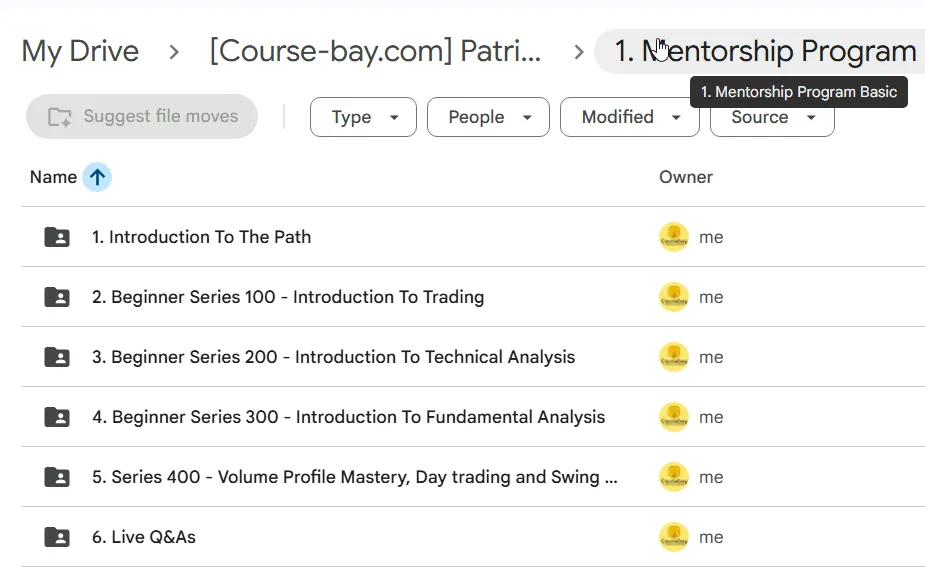Click the owner avatar in the Live Q&As row
Screen dimensions: 925x581
tap(674, 537)
